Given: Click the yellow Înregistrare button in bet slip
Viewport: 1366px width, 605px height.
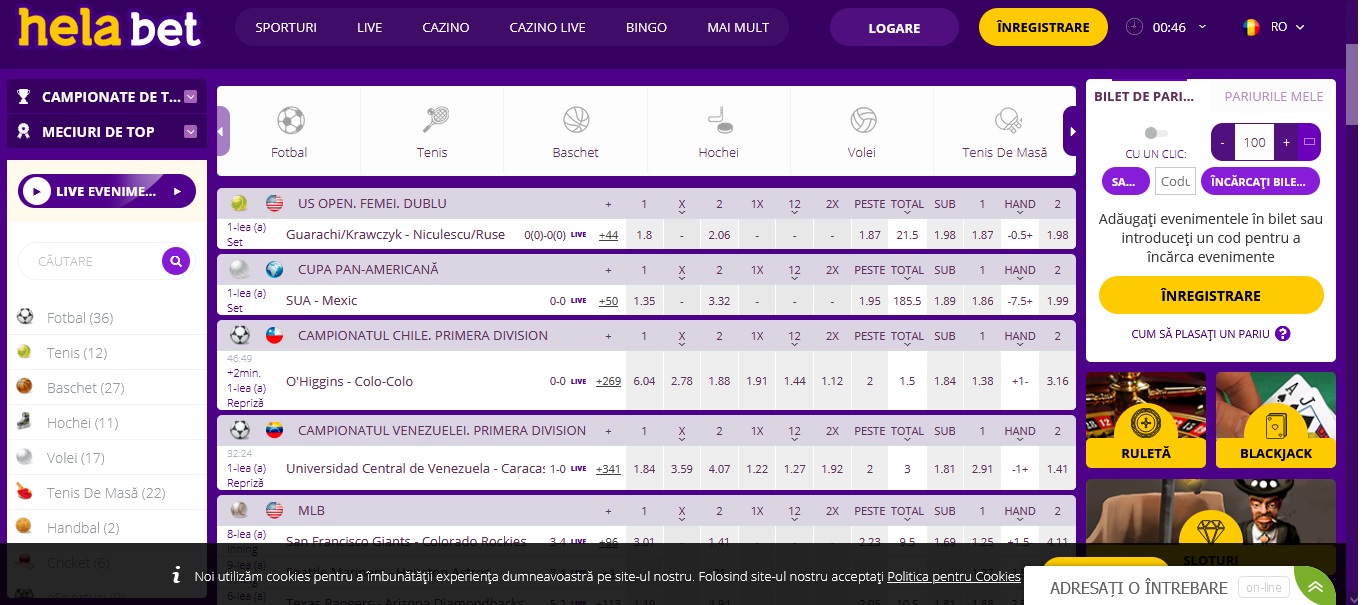Looking at the screenshot, I should tap(1211, 296).
